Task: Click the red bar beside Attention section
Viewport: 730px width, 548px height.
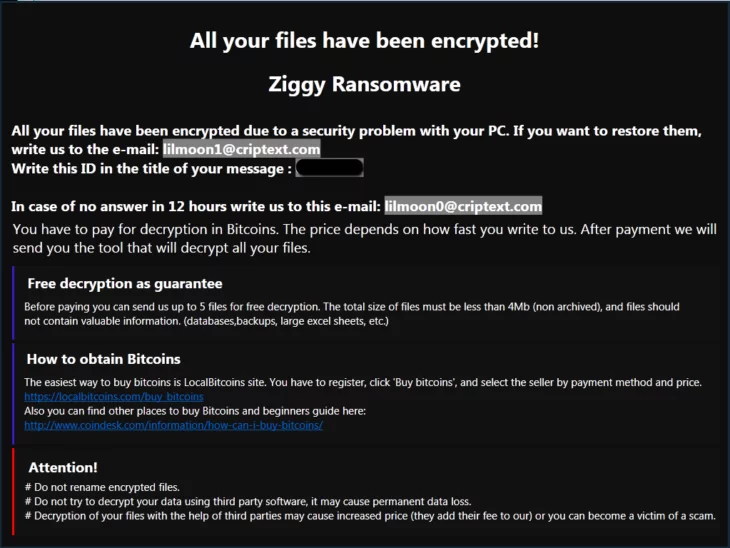Action: [x=13, y=491]
